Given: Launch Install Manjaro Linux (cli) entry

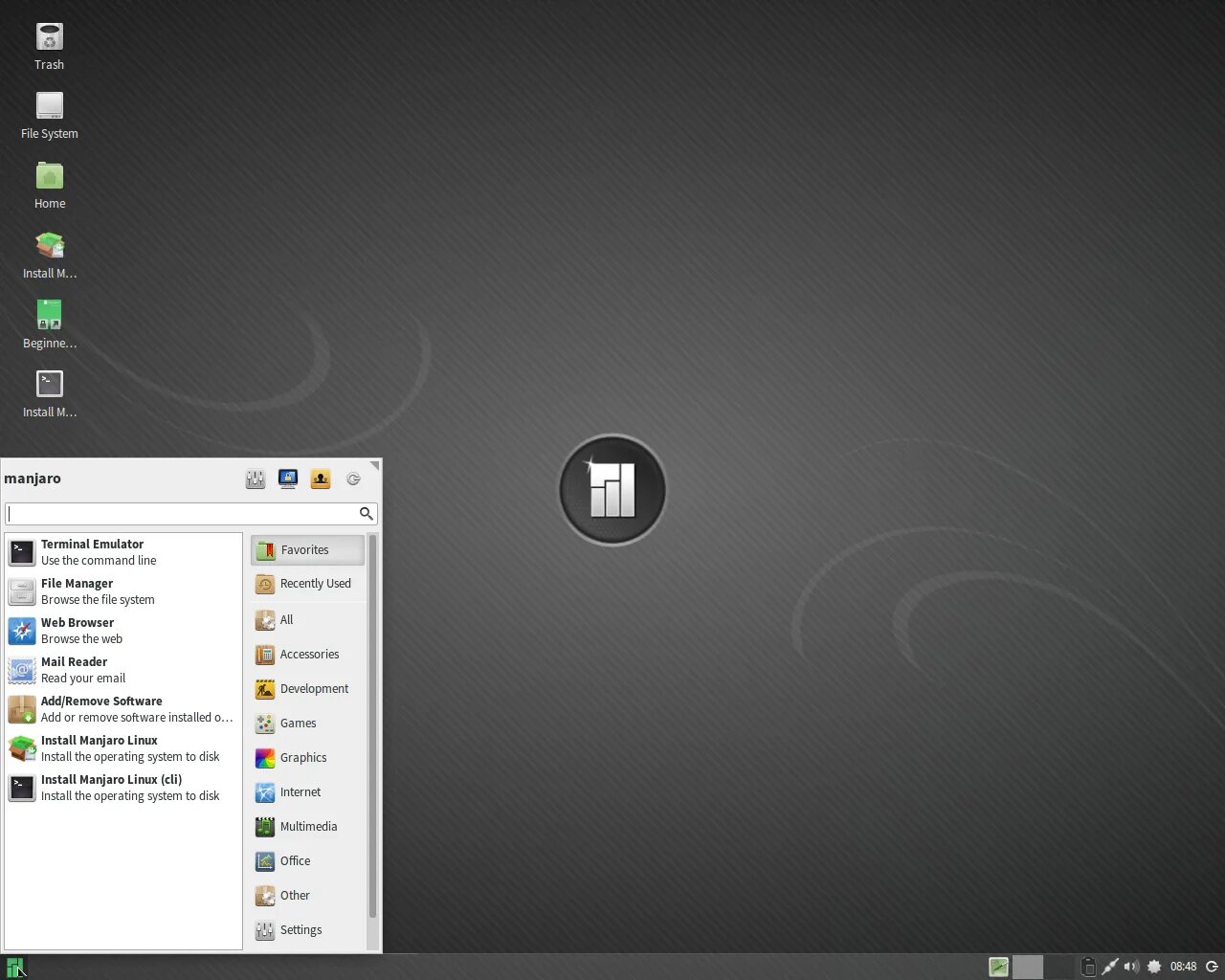Looking at the screenshot, I should 122,788.
